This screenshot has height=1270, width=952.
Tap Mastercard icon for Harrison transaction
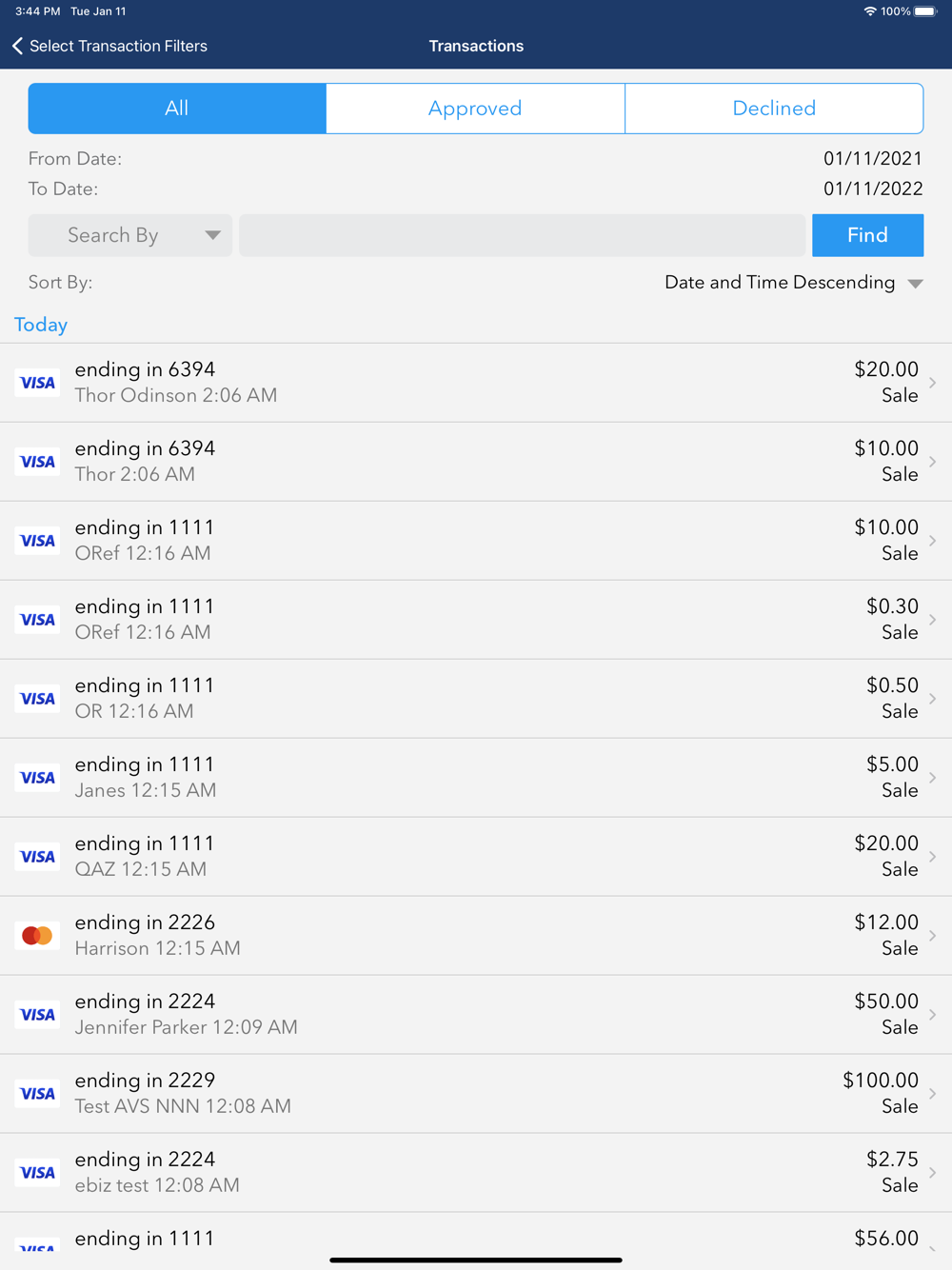point(37,936)
